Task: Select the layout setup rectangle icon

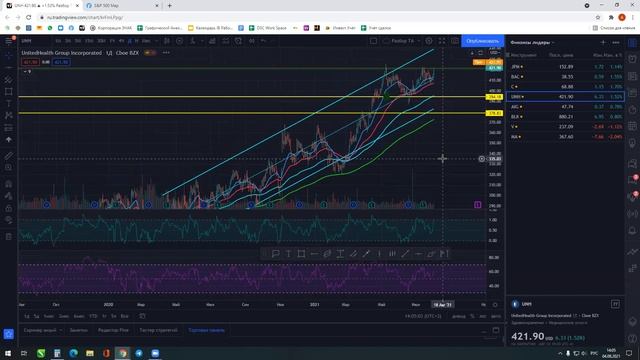Action: pos(373,41)
